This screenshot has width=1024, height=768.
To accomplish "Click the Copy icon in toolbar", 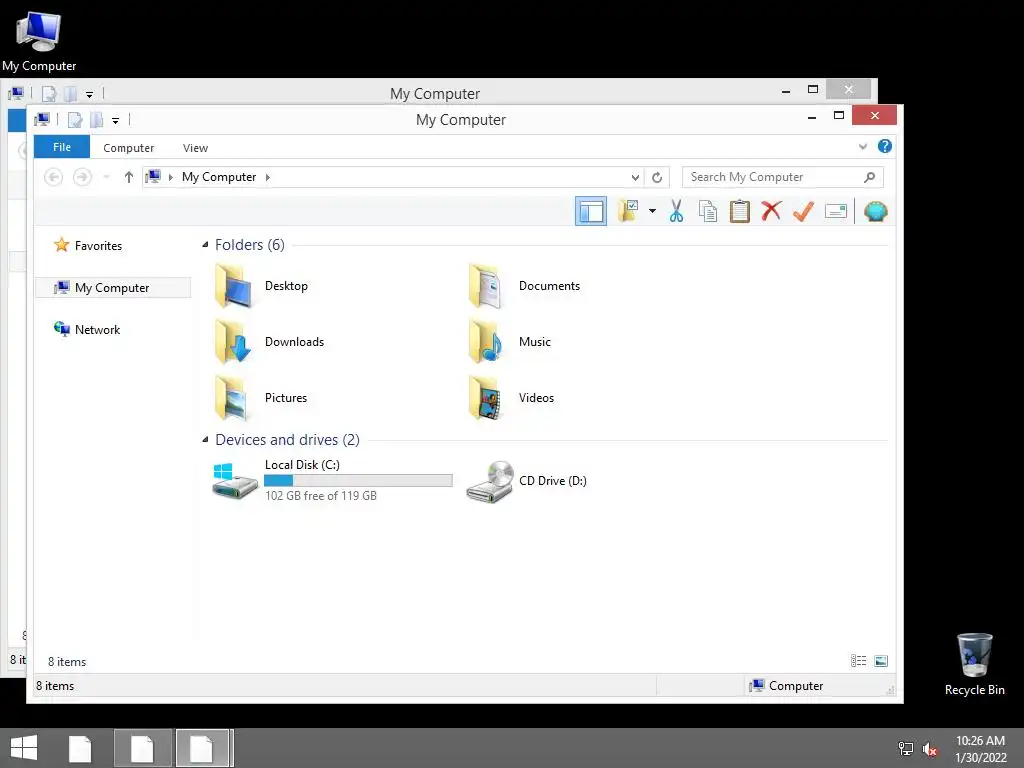I will point(708,211).
